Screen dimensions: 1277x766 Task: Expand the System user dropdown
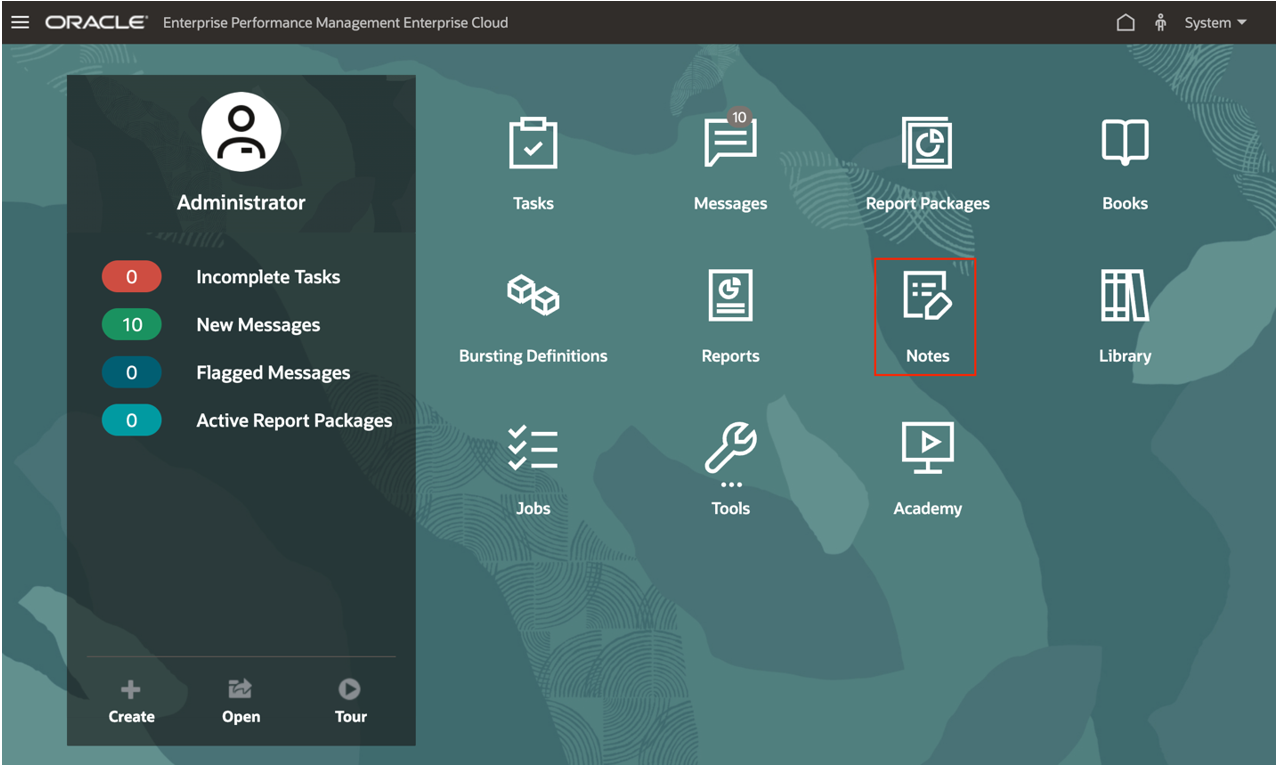pyautogui.click(x=1215, y=22)
